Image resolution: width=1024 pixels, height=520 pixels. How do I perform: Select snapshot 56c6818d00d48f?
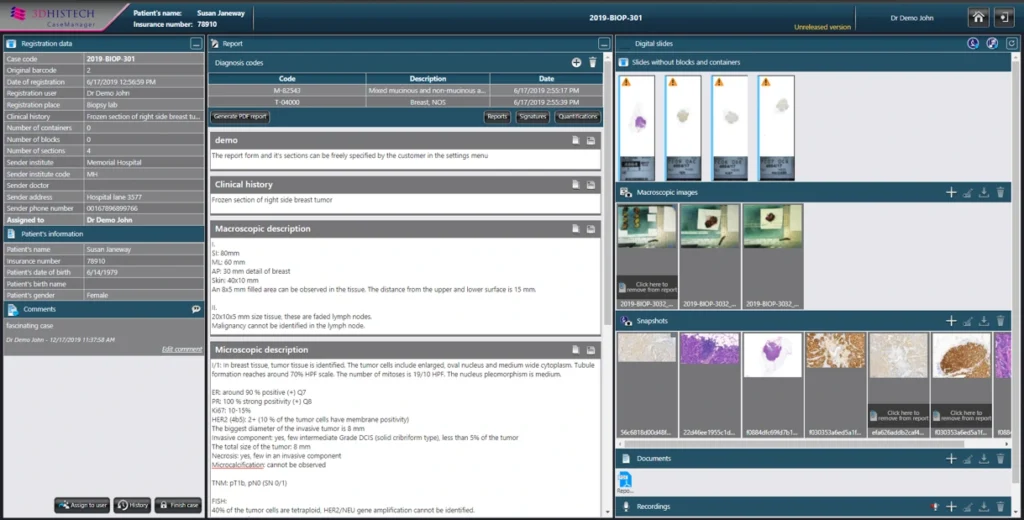pyautogui.click(x=647, y=385)
